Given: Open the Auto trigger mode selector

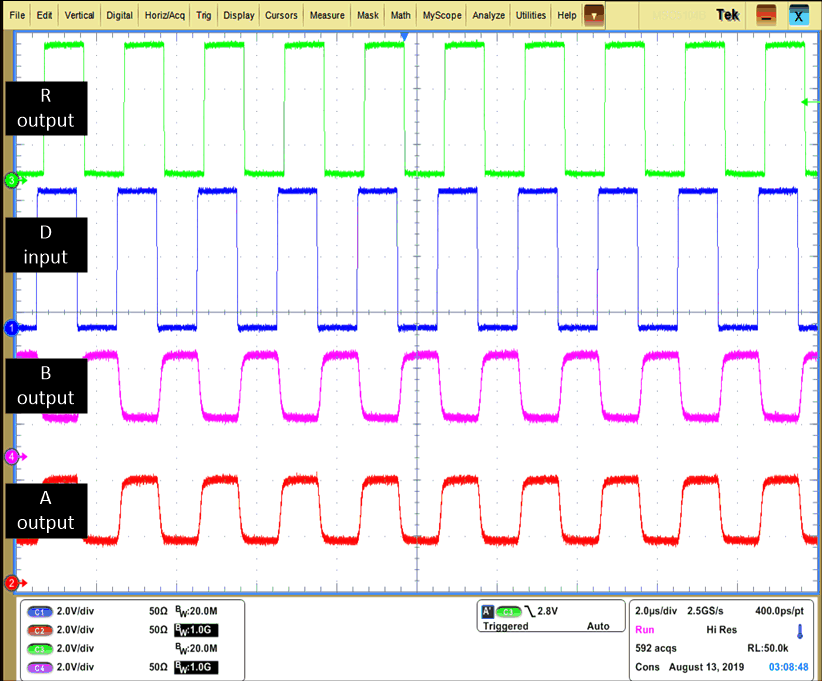Looking at the screenshot, I should point(601,626).
